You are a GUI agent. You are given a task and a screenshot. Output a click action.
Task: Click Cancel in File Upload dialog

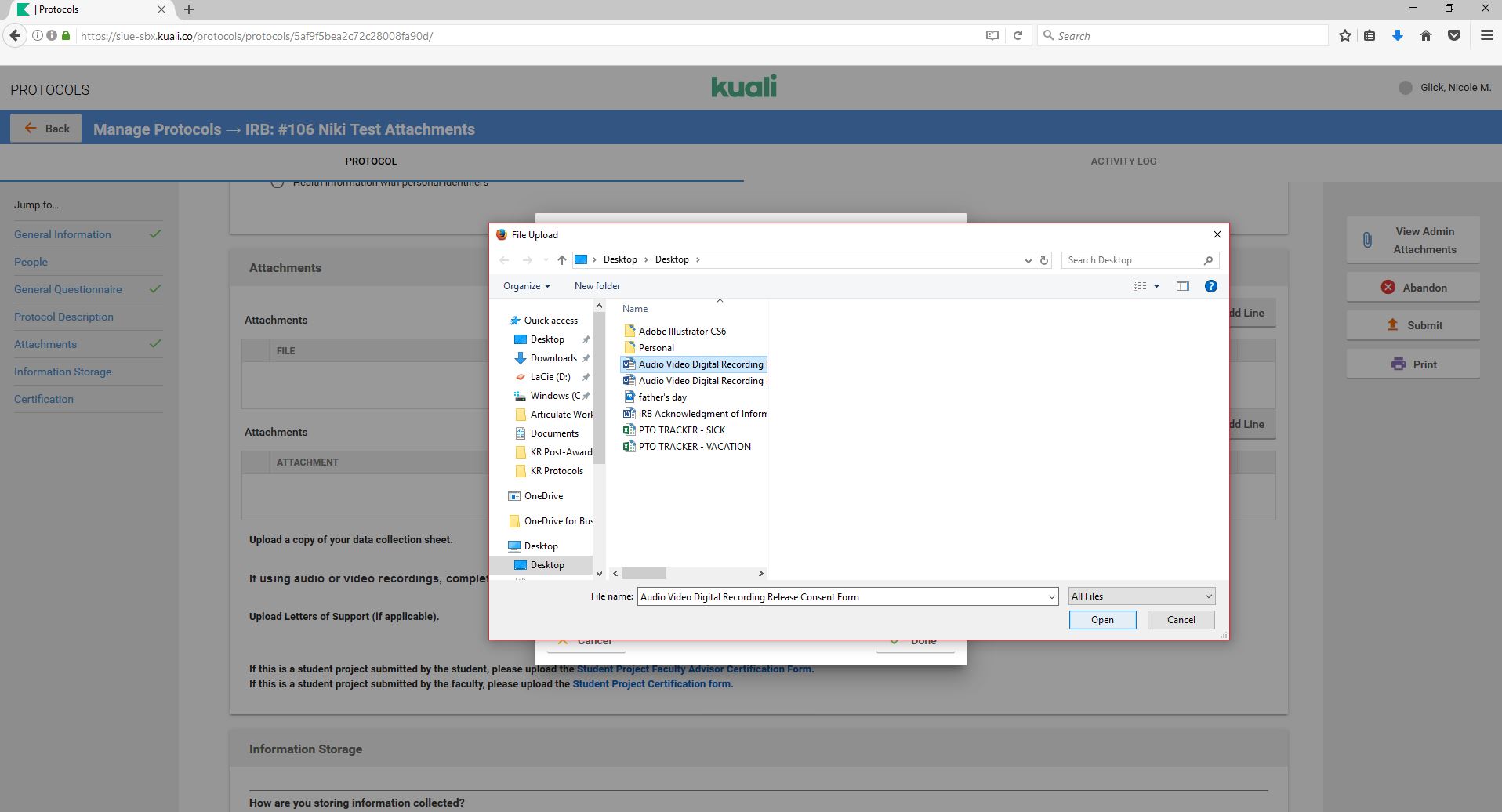click(x=1181, y=620)
